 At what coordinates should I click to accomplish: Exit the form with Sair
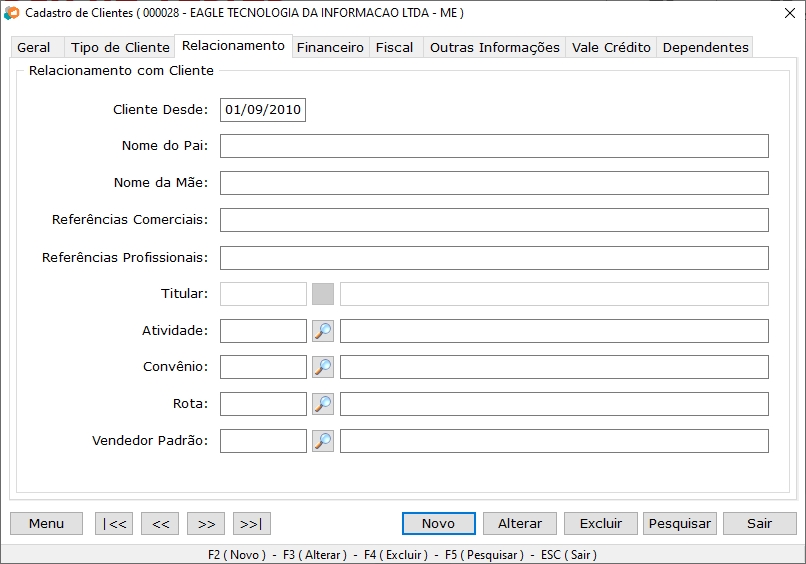click(759, 523)
